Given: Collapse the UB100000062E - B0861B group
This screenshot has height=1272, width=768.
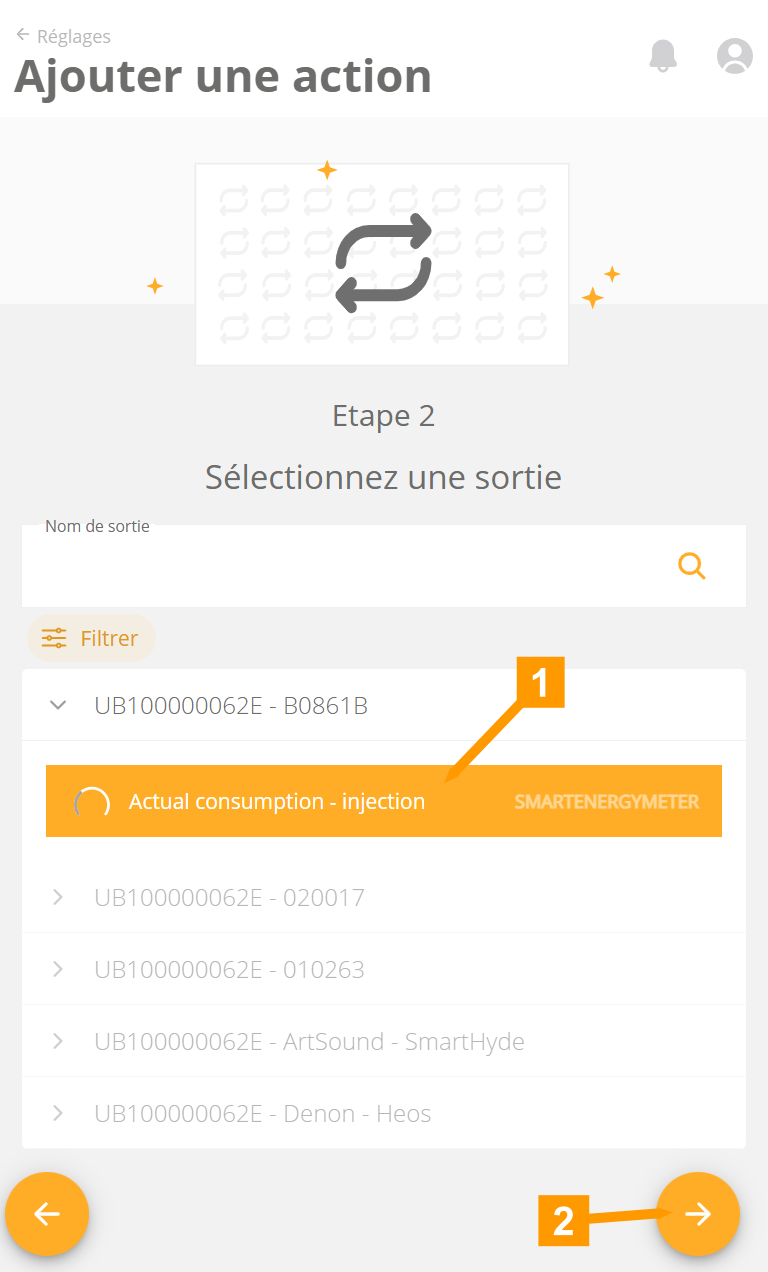Looking at the screenshot, I should pyautogui.click(x=58, y=705).
